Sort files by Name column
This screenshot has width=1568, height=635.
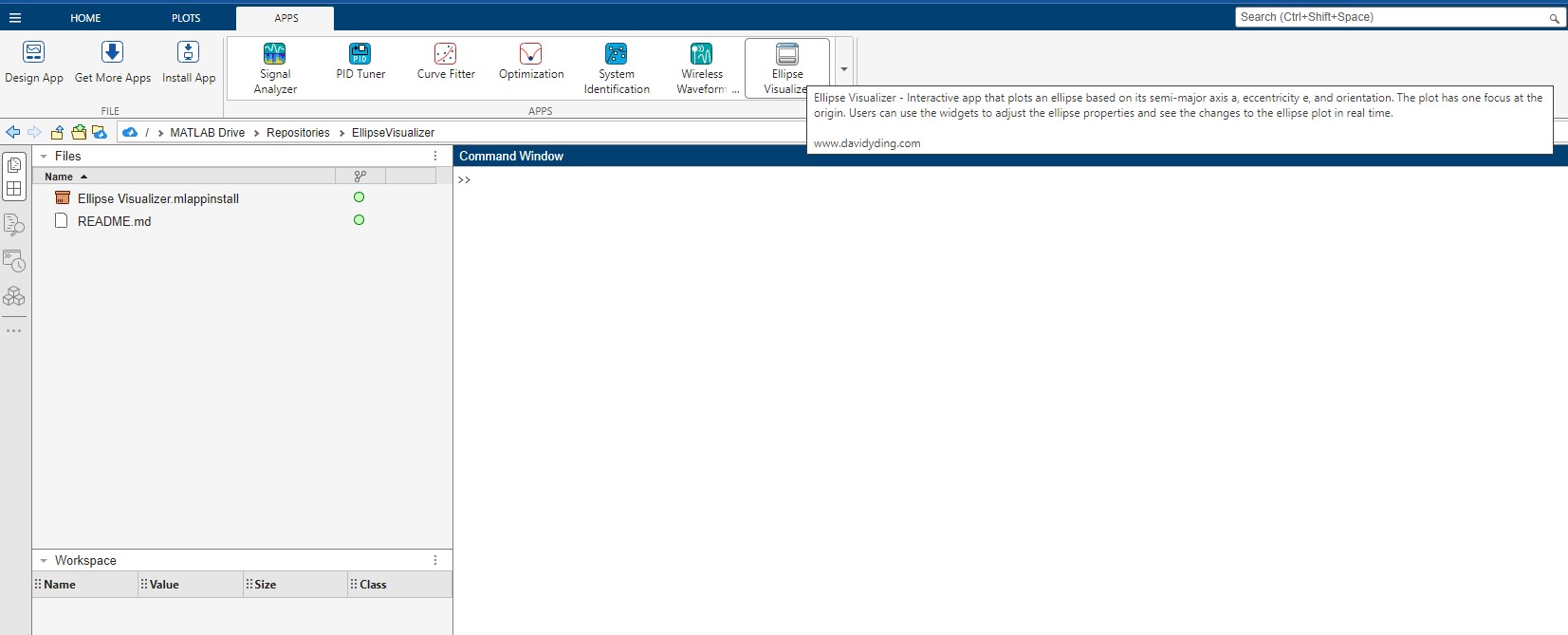coord(184,177)
